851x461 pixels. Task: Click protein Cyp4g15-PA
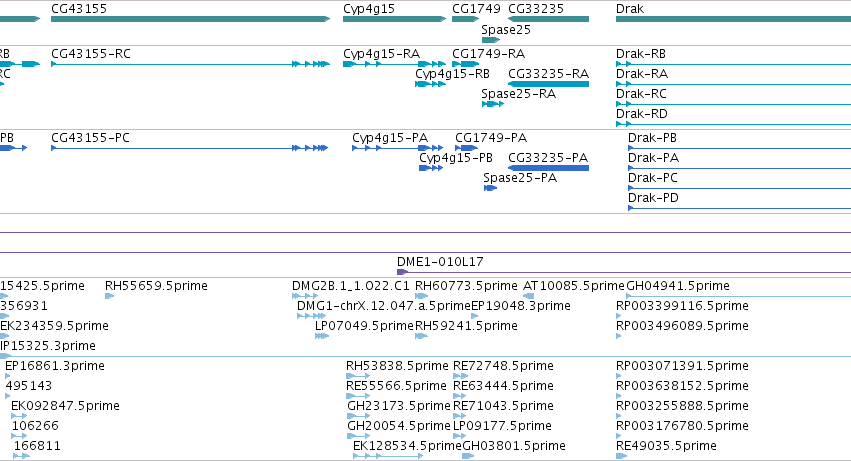point(397,148)
